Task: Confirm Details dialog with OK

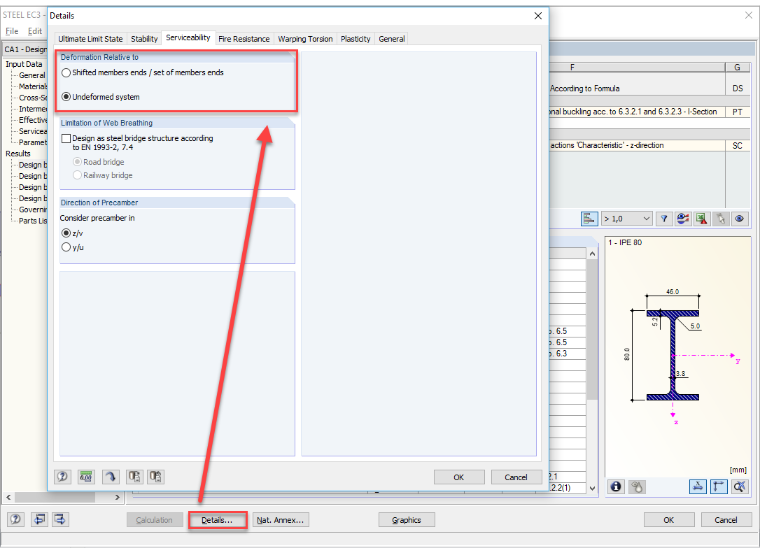Action: [x=459, y=477]
